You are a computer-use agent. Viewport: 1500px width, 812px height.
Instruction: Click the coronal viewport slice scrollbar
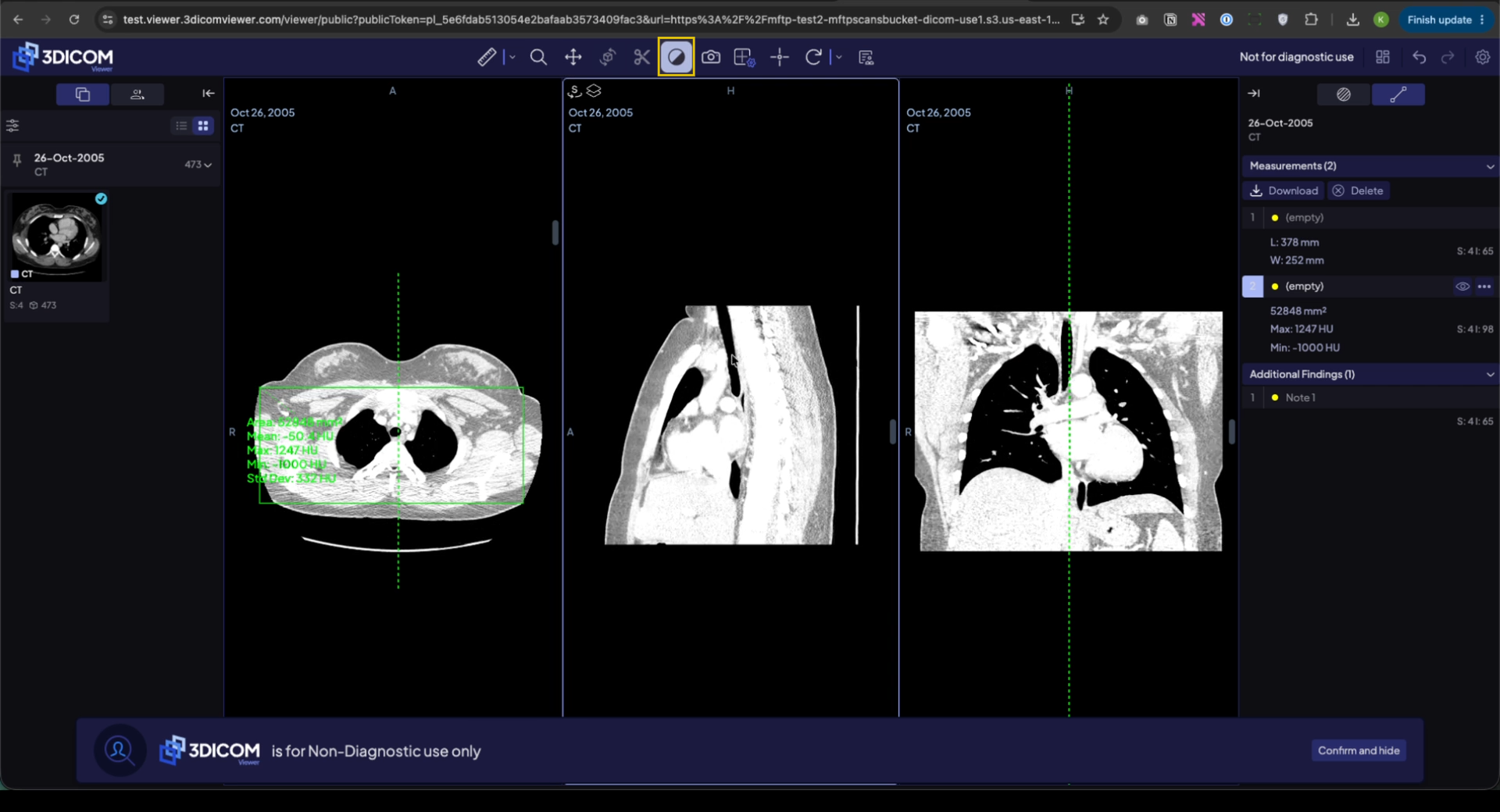[x=1232, y=432]
